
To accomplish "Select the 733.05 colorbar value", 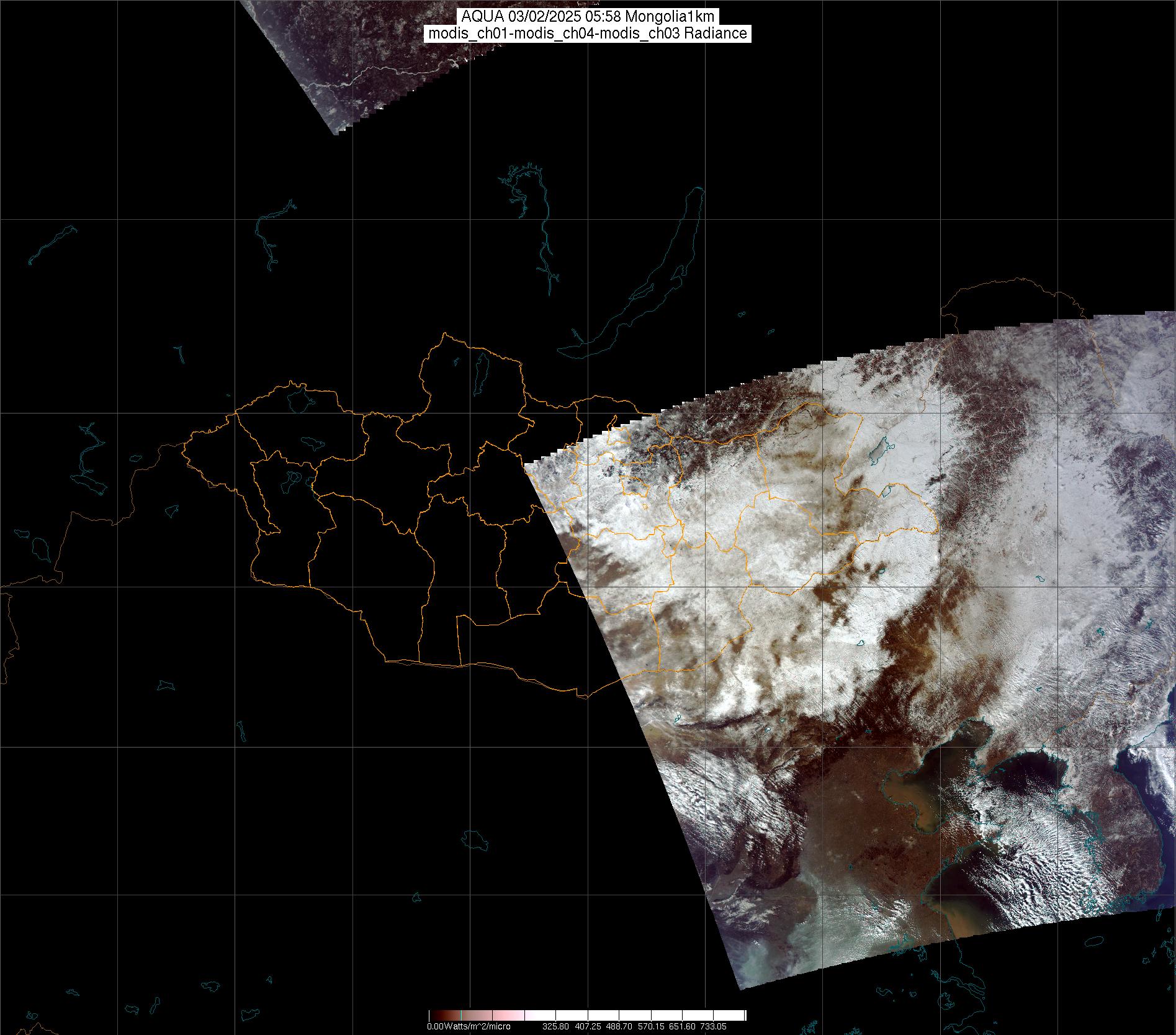I will coord(713,1027).
